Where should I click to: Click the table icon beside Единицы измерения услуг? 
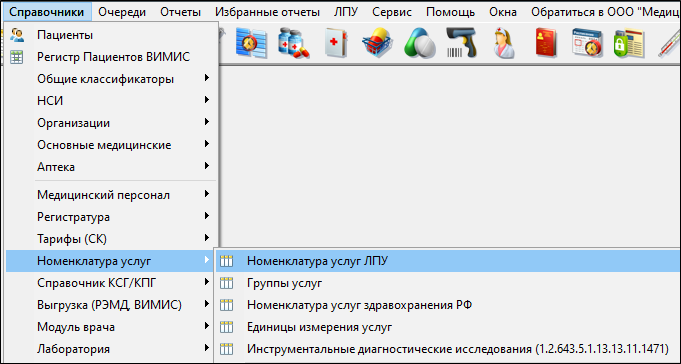point(227,327)
